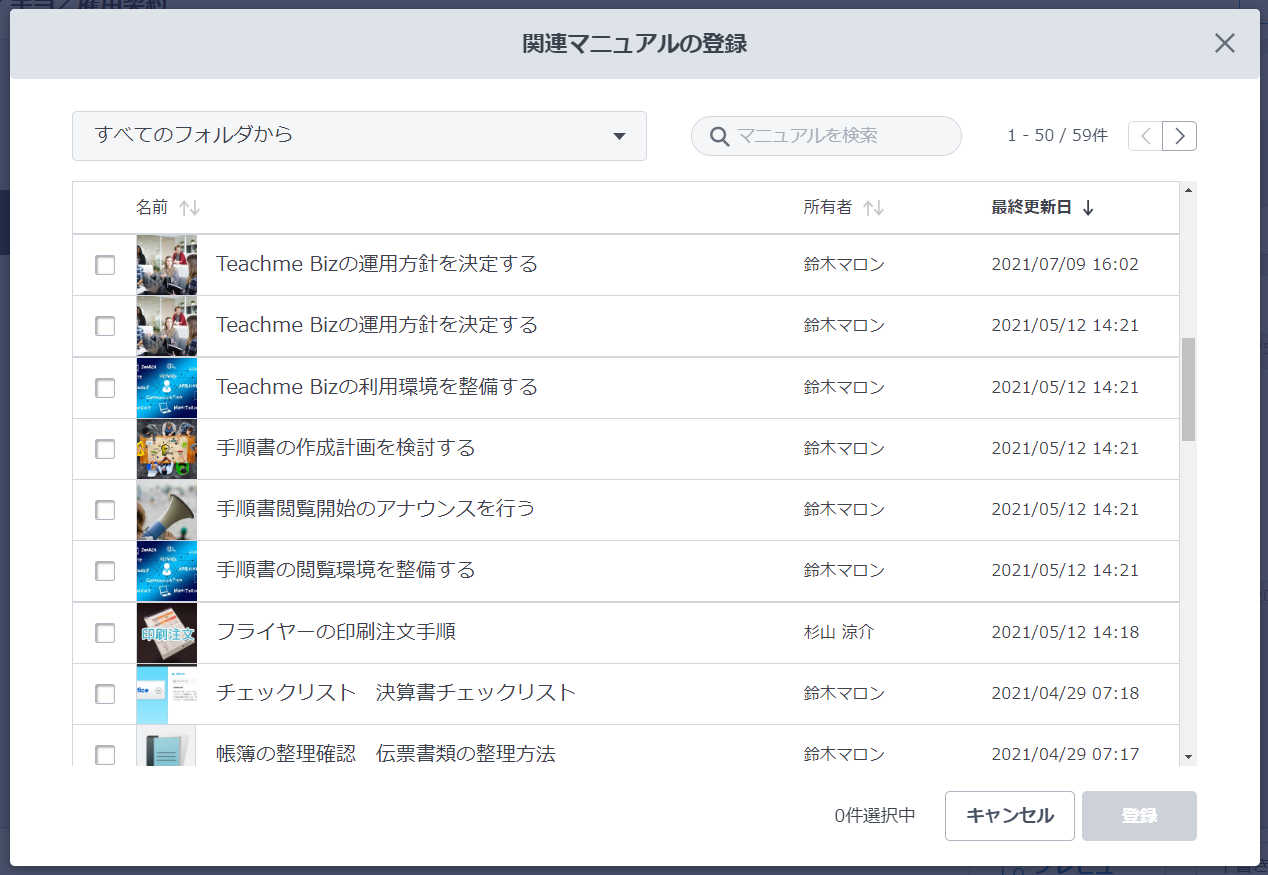
Task: Click megaphone thumbnail for 手順書閲覧開始のアナウンス
Action: click(166, 510)
